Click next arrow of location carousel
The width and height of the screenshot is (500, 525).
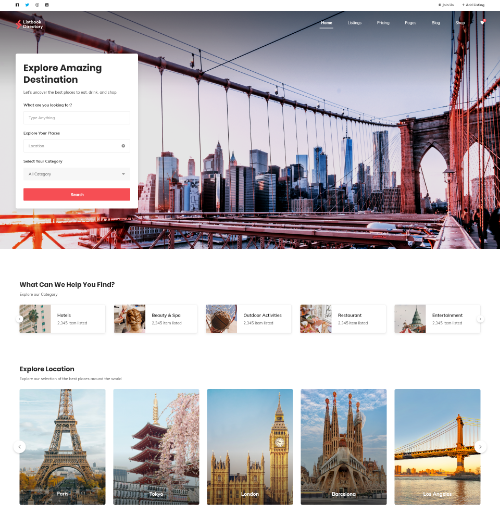480,447
